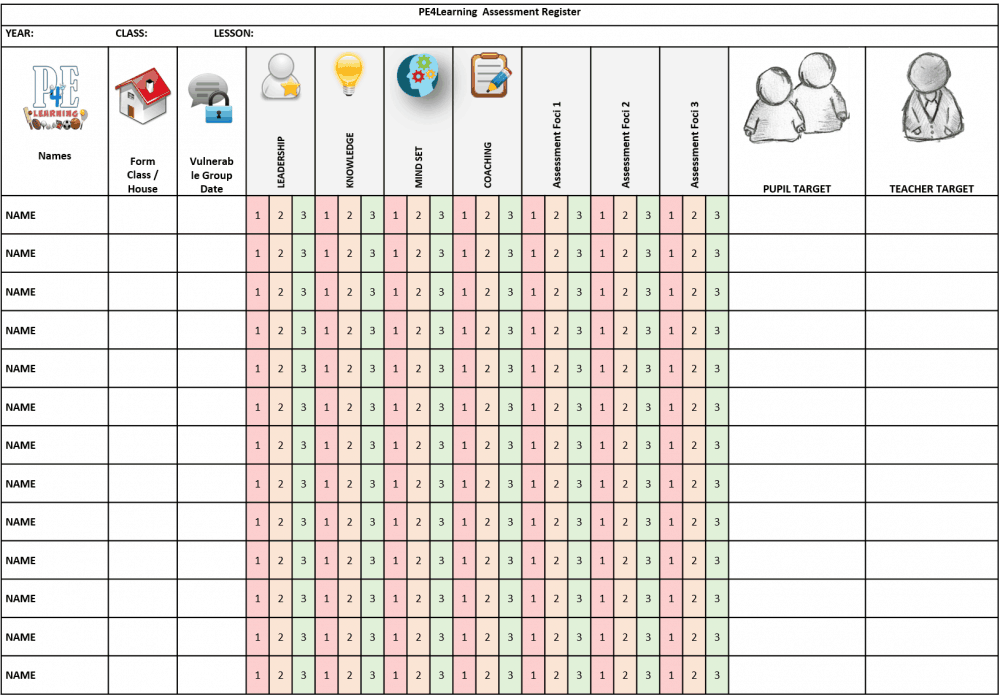
Task: Select rating 1 under Leadership for first pupil
Action: 257,214
